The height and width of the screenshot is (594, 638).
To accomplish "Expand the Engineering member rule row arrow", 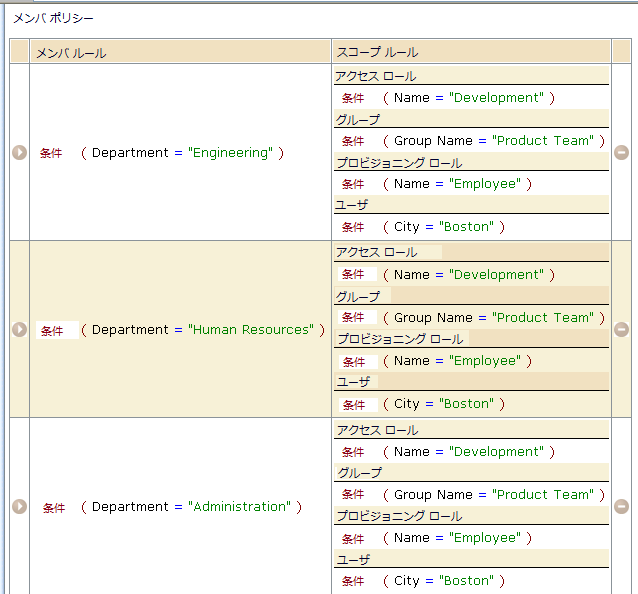I will point(19,153).
